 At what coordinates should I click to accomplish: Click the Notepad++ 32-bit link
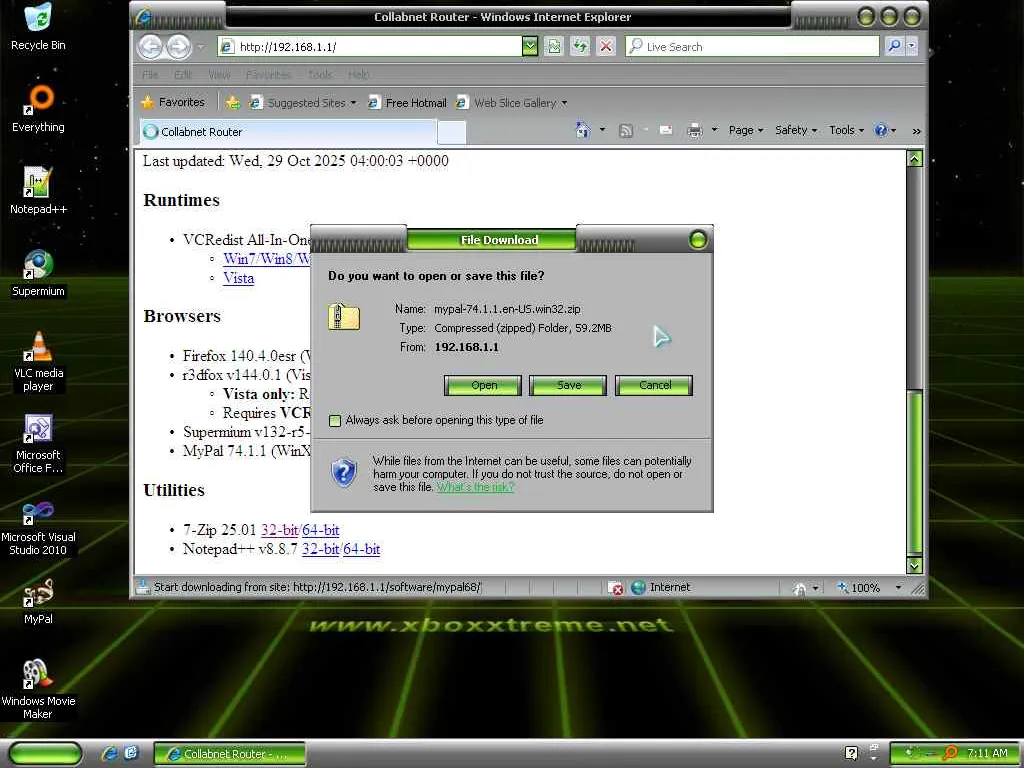[321, 549]
